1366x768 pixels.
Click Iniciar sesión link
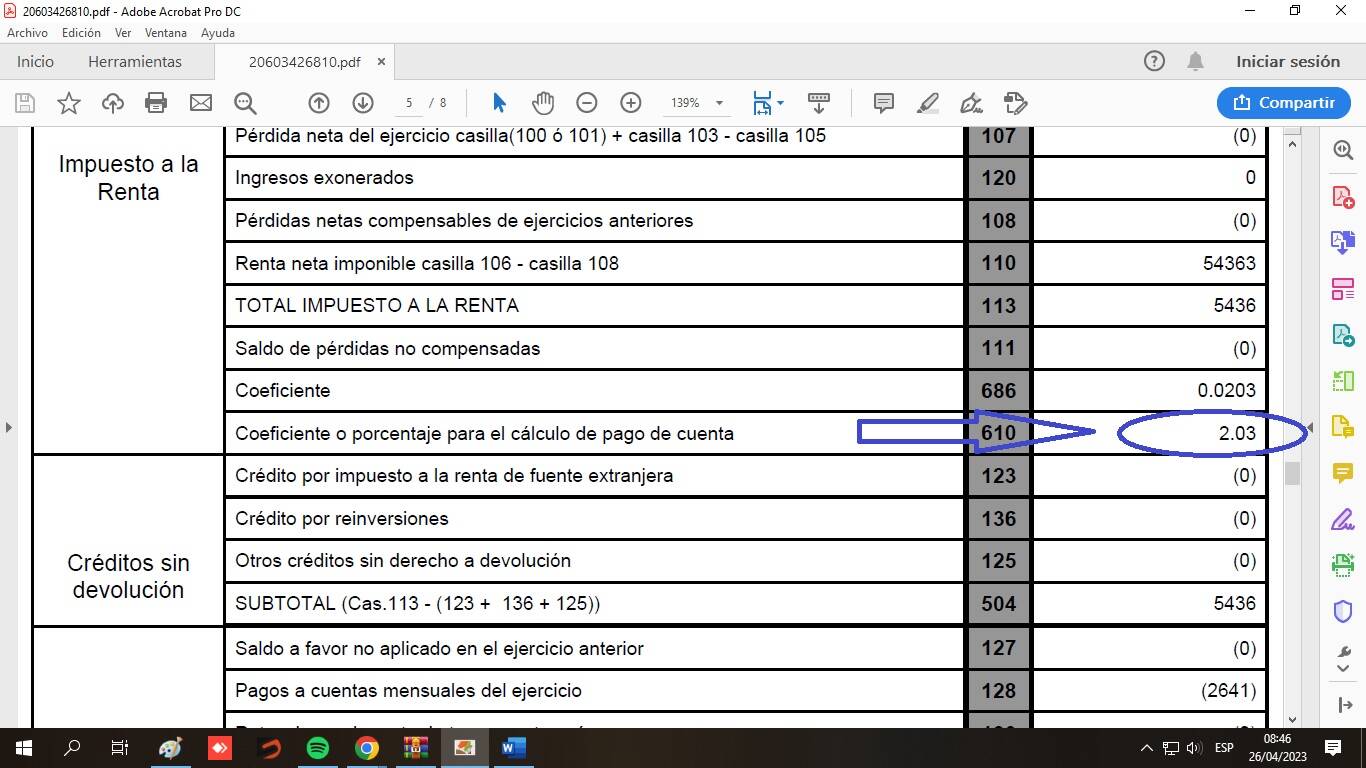pyautogui.click(x=1287, y=62)
